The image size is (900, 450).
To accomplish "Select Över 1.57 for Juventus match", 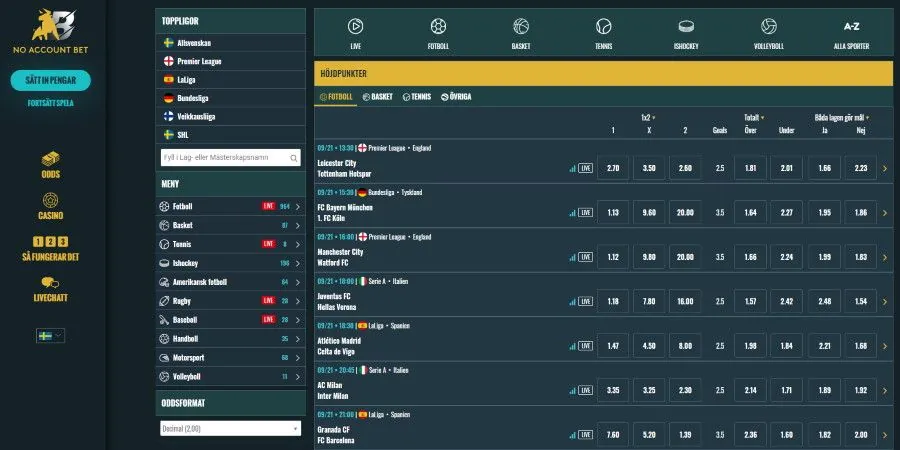I will click(750, 301).
